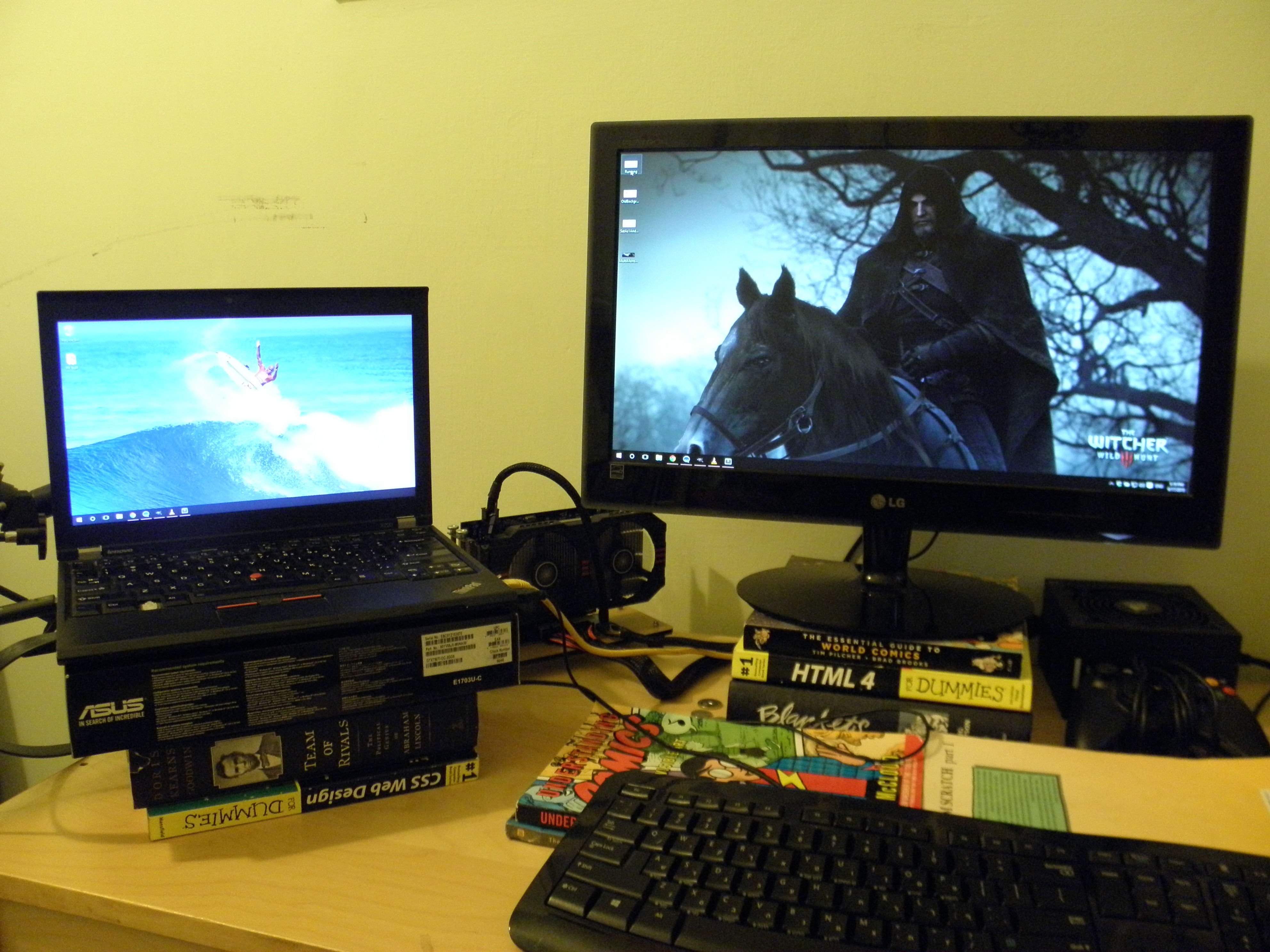Viewport: 1270px width, 952px height.
Task: Select the SetAs1And... desktop file on monitor
Action: coord(629,224)
